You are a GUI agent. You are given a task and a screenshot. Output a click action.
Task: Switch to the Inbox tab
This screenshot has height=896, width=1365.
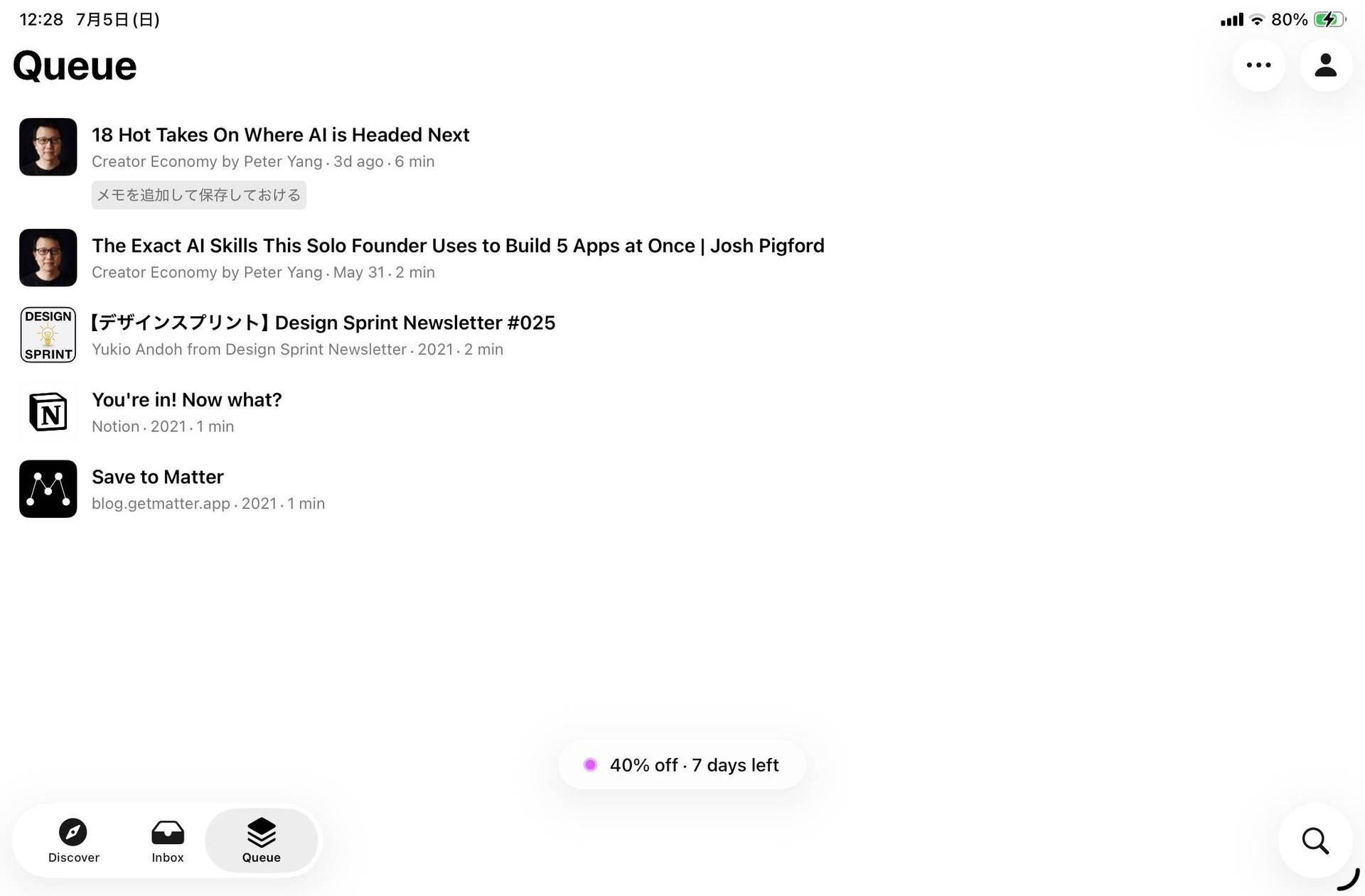click(x=168, y=841)
